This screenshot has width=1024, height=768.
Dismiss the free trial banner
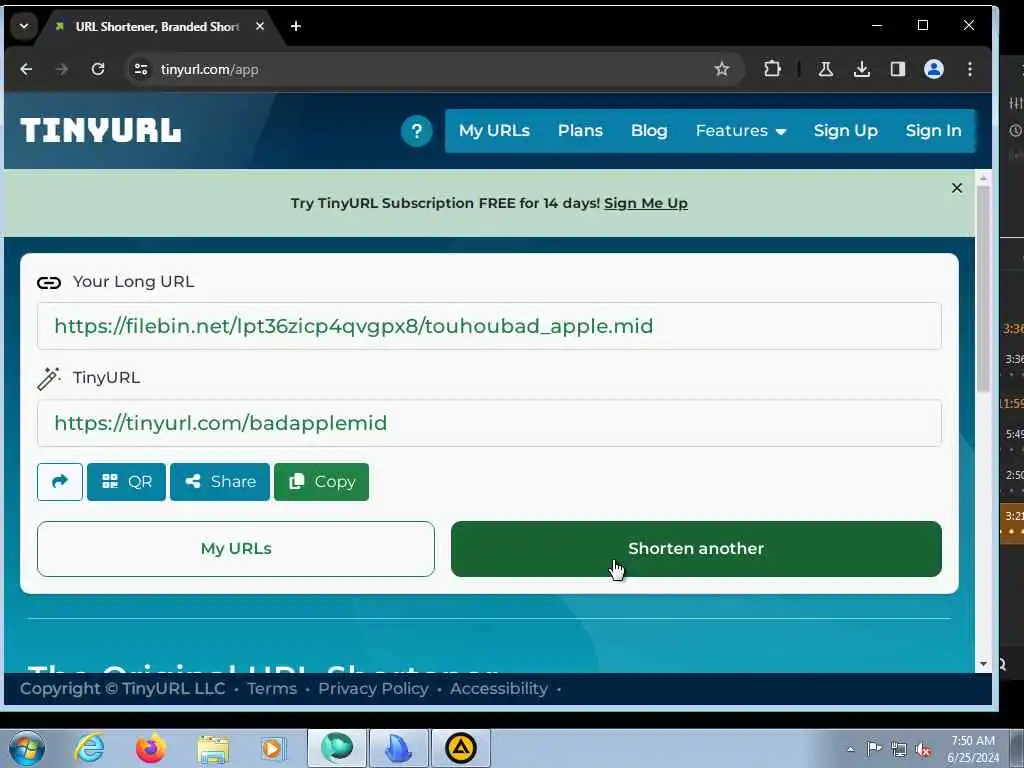pyautogui.click(x=957, y=188)
